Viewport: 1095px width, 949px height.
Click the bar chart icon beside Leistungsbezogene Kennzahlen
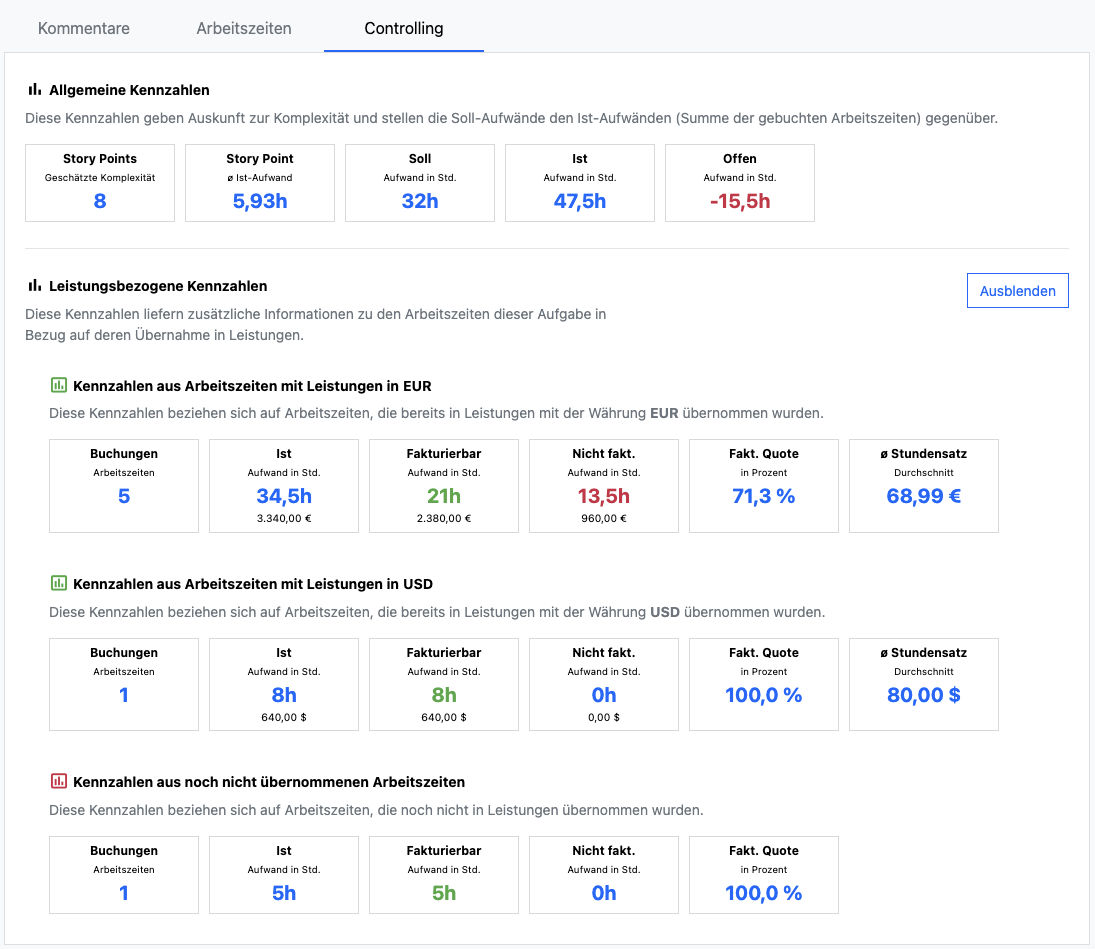34,286
